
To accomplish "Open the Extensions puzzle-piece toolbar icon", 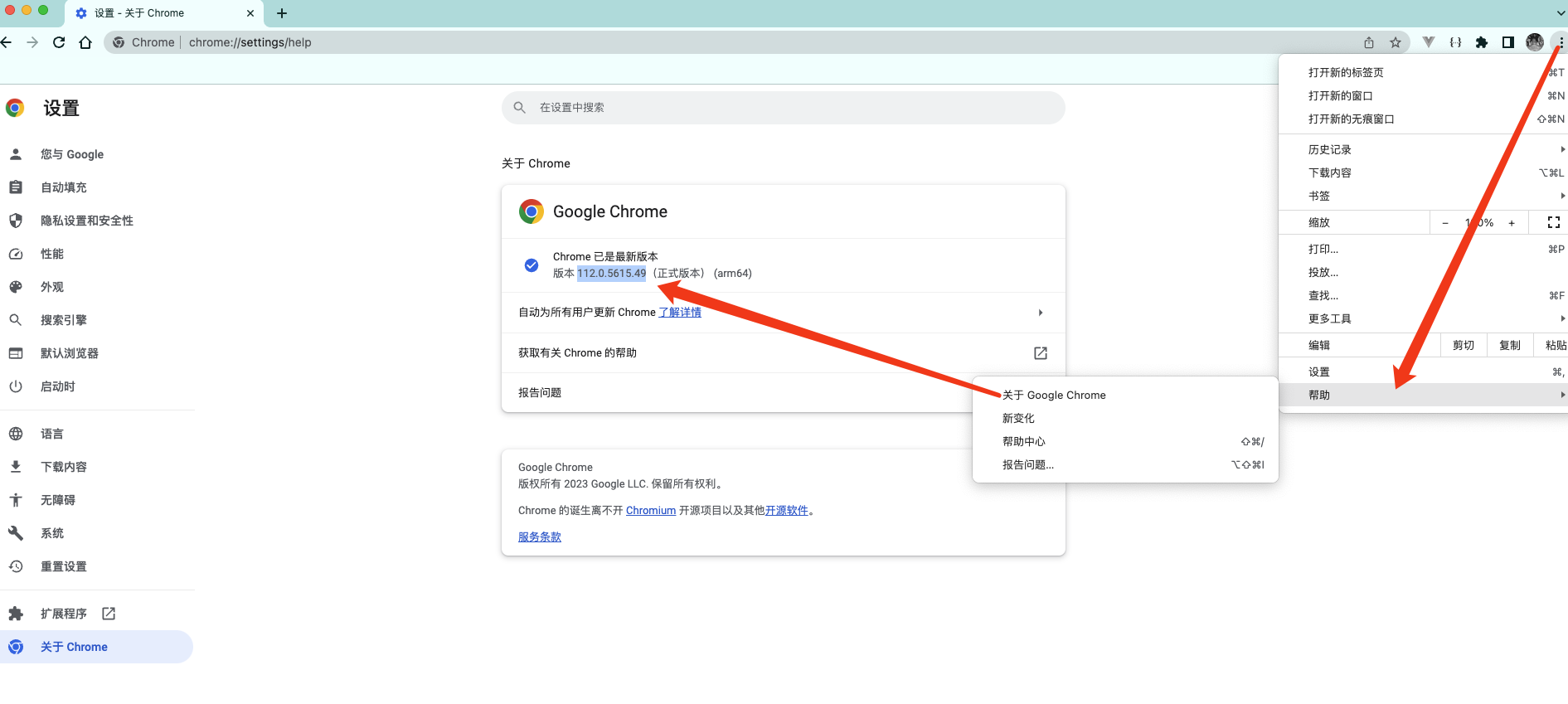I will (1482, 42).
